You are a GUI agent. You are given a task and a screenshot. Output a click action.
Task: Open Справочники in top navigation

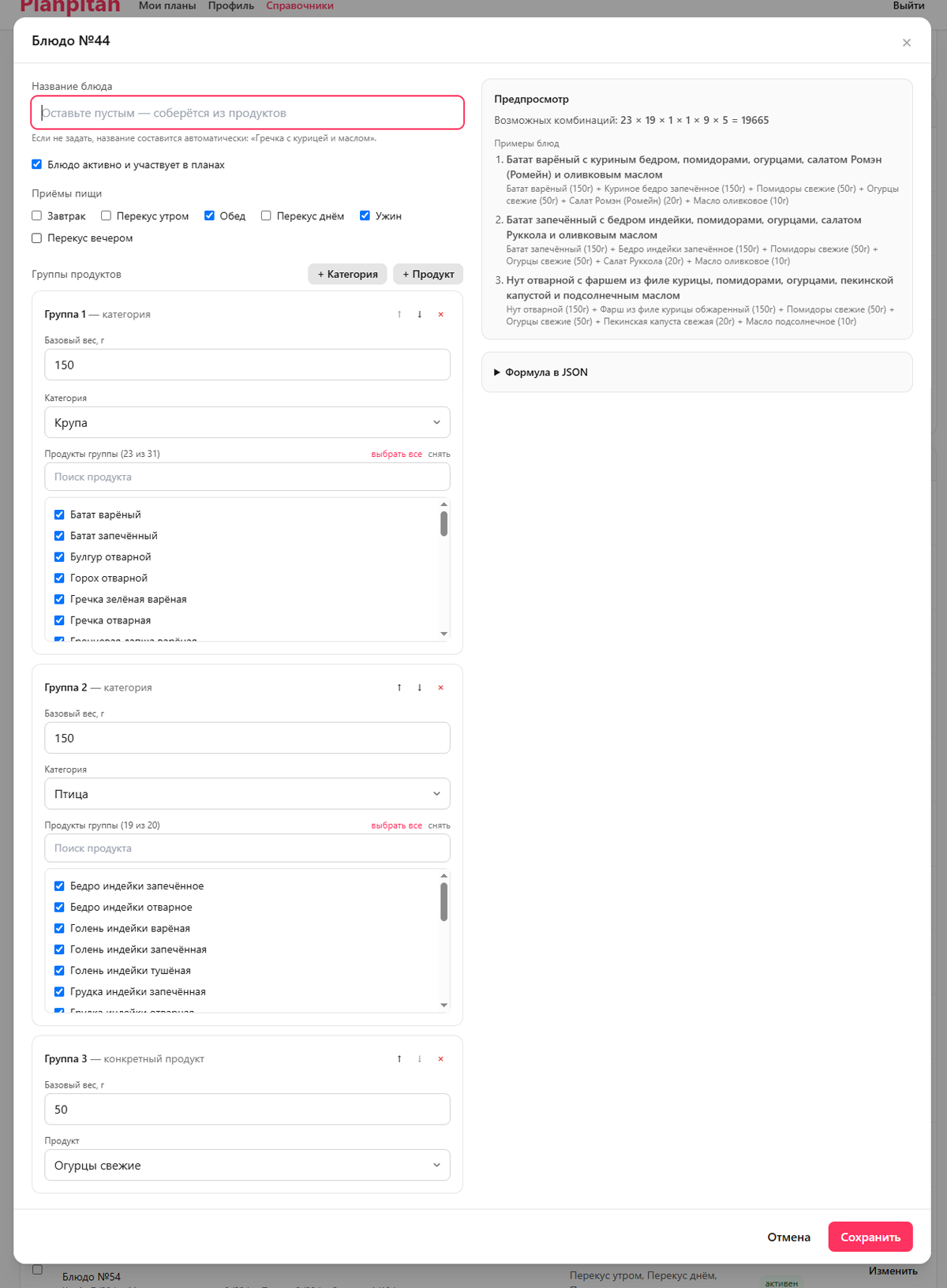tap(300, 6)
